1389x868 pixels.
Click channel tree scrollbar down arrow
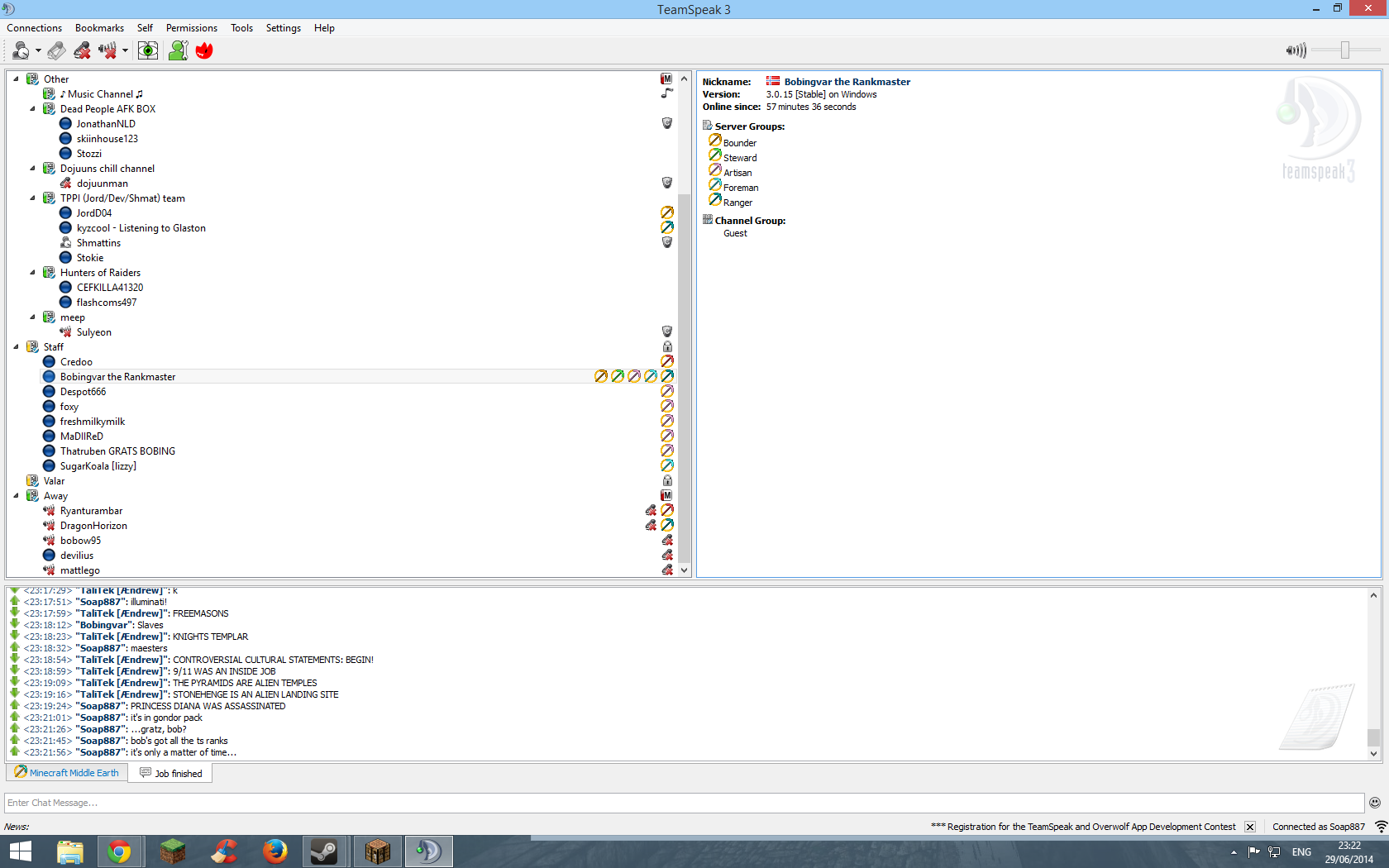(x=684, y=570)
